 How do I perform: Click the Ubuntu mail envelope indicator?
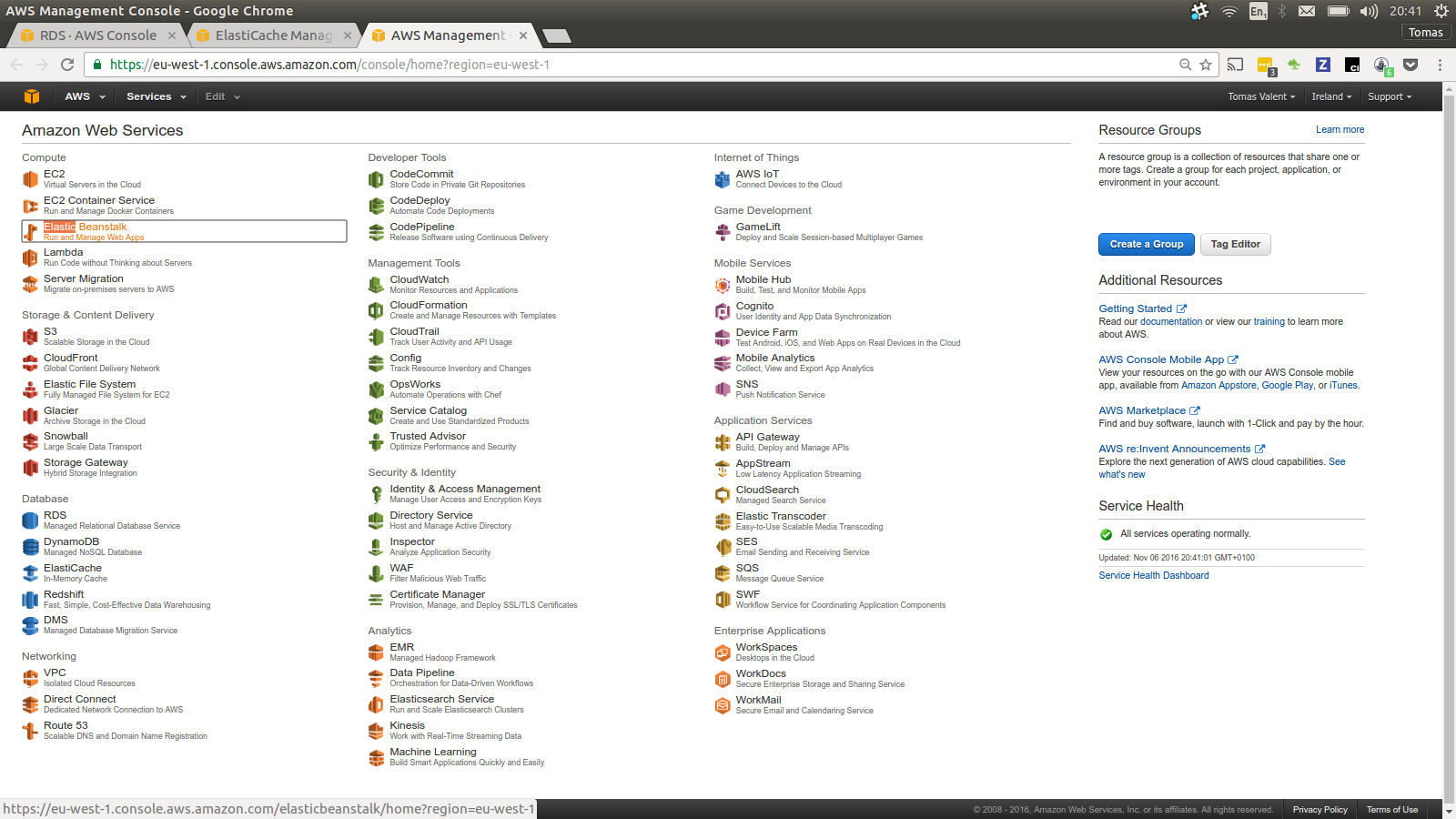tap(1307, 11)
